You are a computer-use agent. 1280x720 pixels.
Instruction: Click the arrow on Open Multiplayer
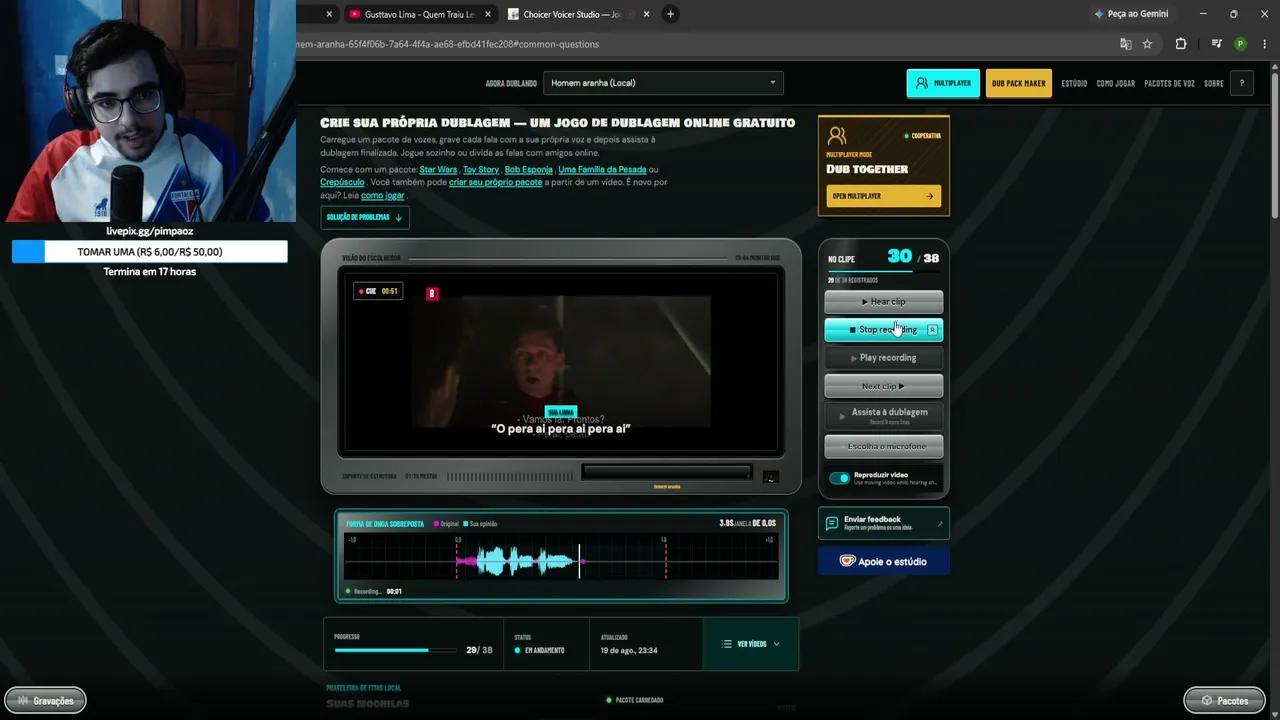click(x=929, y=196)
